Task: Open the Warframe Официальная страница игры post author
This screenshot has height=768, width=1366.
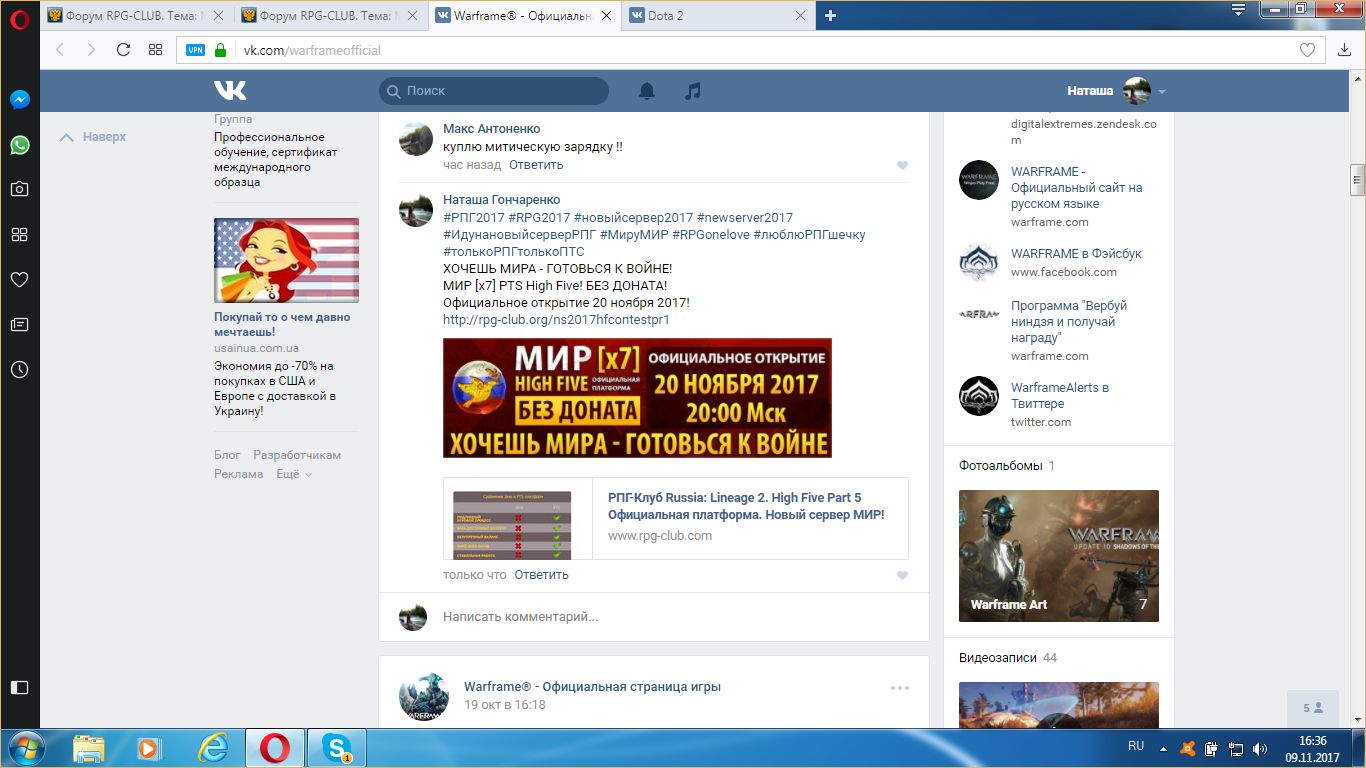Action: pyautogui.click(x=592, y=687)
